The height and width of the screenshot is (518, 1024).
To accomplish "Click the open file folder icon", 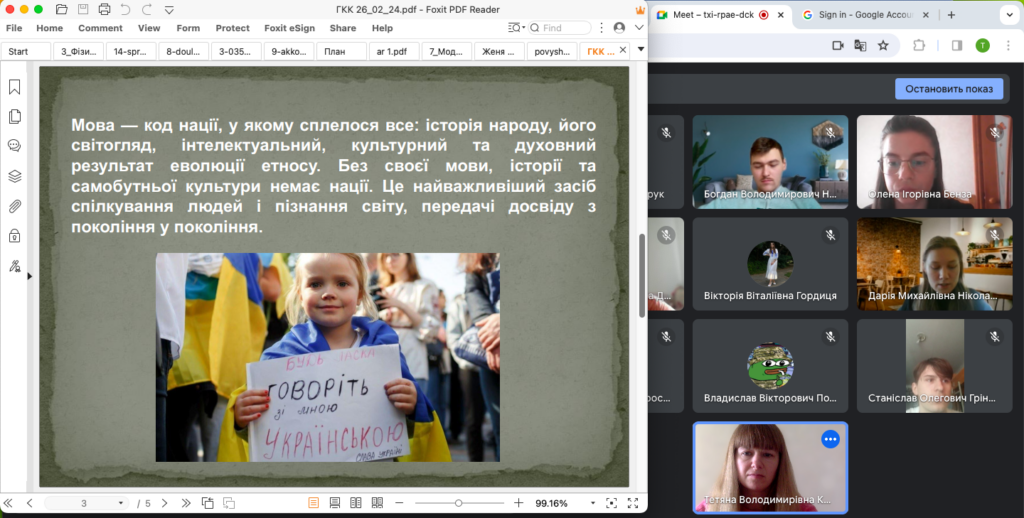I will [62, 9].
